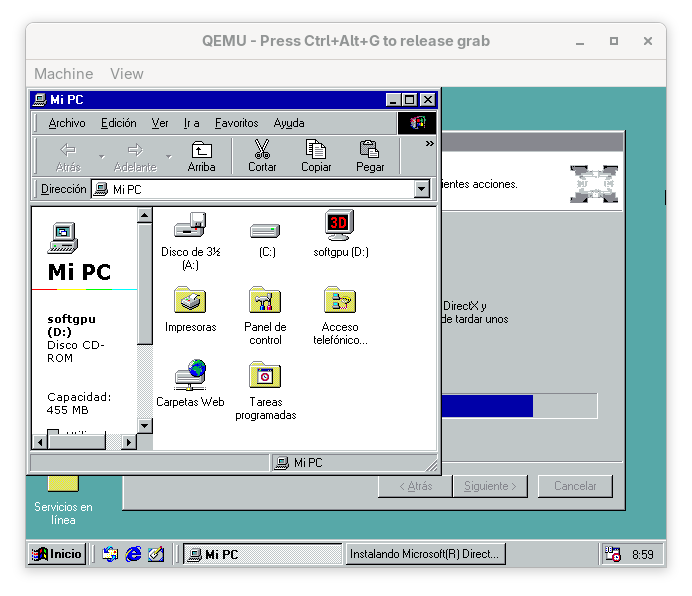Open Acceso telefónico a redes icon
Viewport: 692px width, 596px height.
(340, 301)
